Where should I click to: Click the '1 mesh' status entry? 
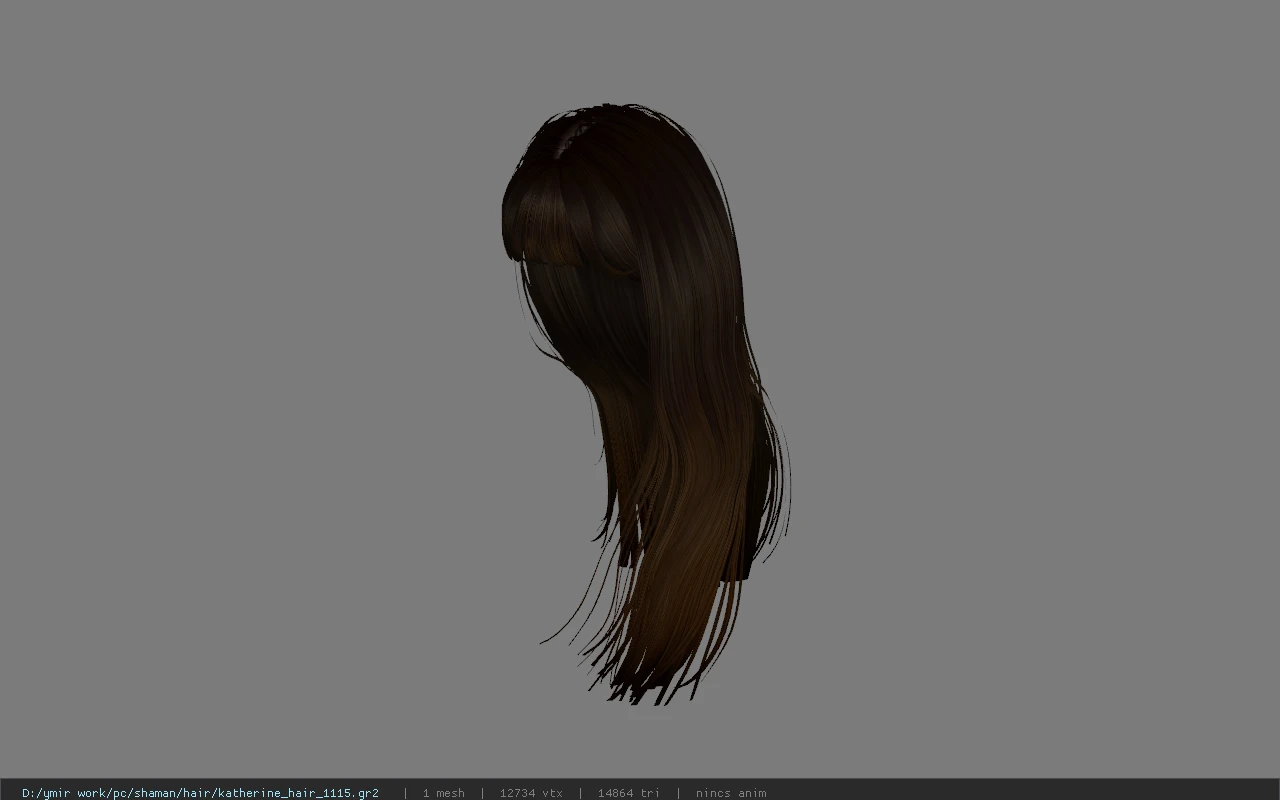[443, 793]
